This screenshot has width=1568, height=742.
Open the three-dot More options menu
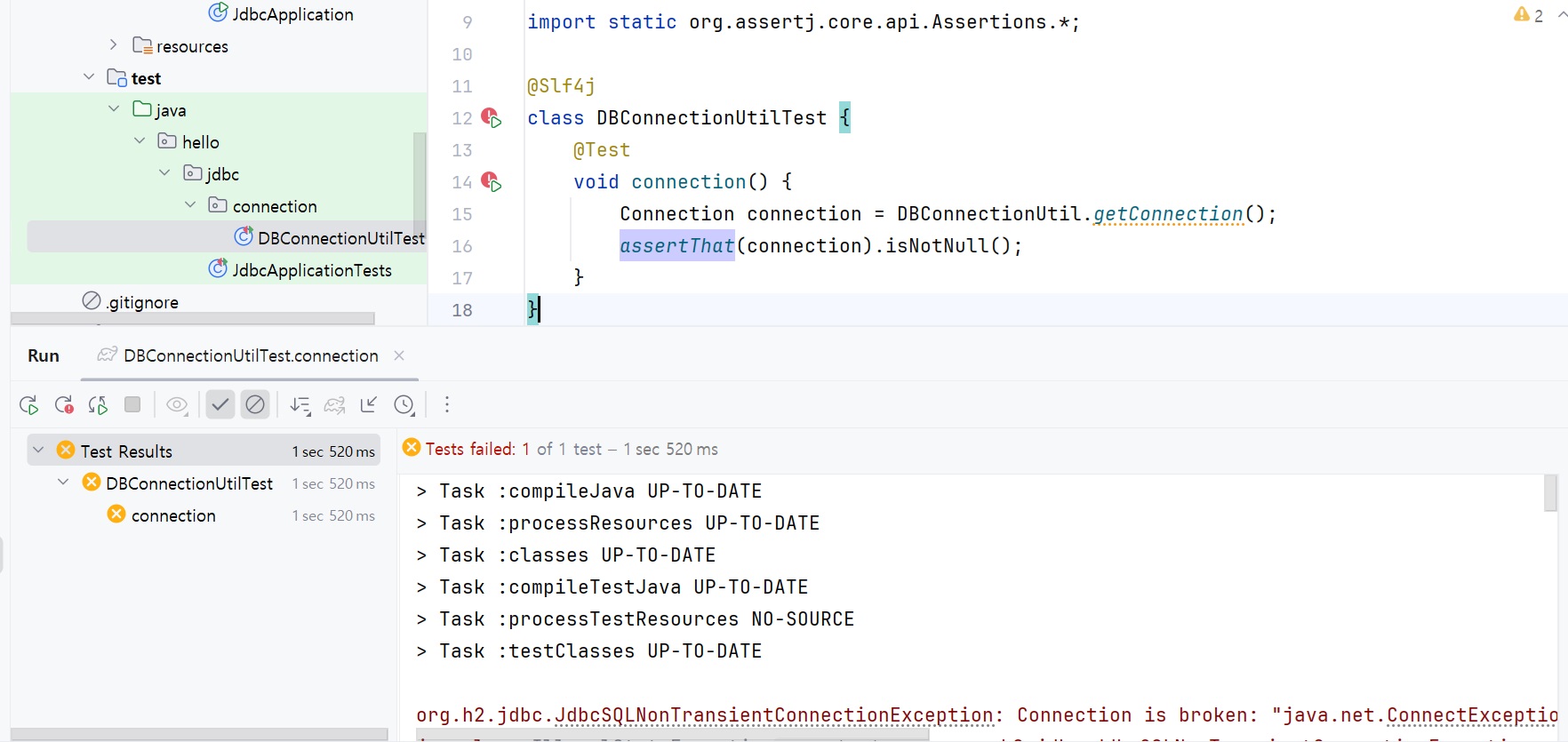(447, 405)
